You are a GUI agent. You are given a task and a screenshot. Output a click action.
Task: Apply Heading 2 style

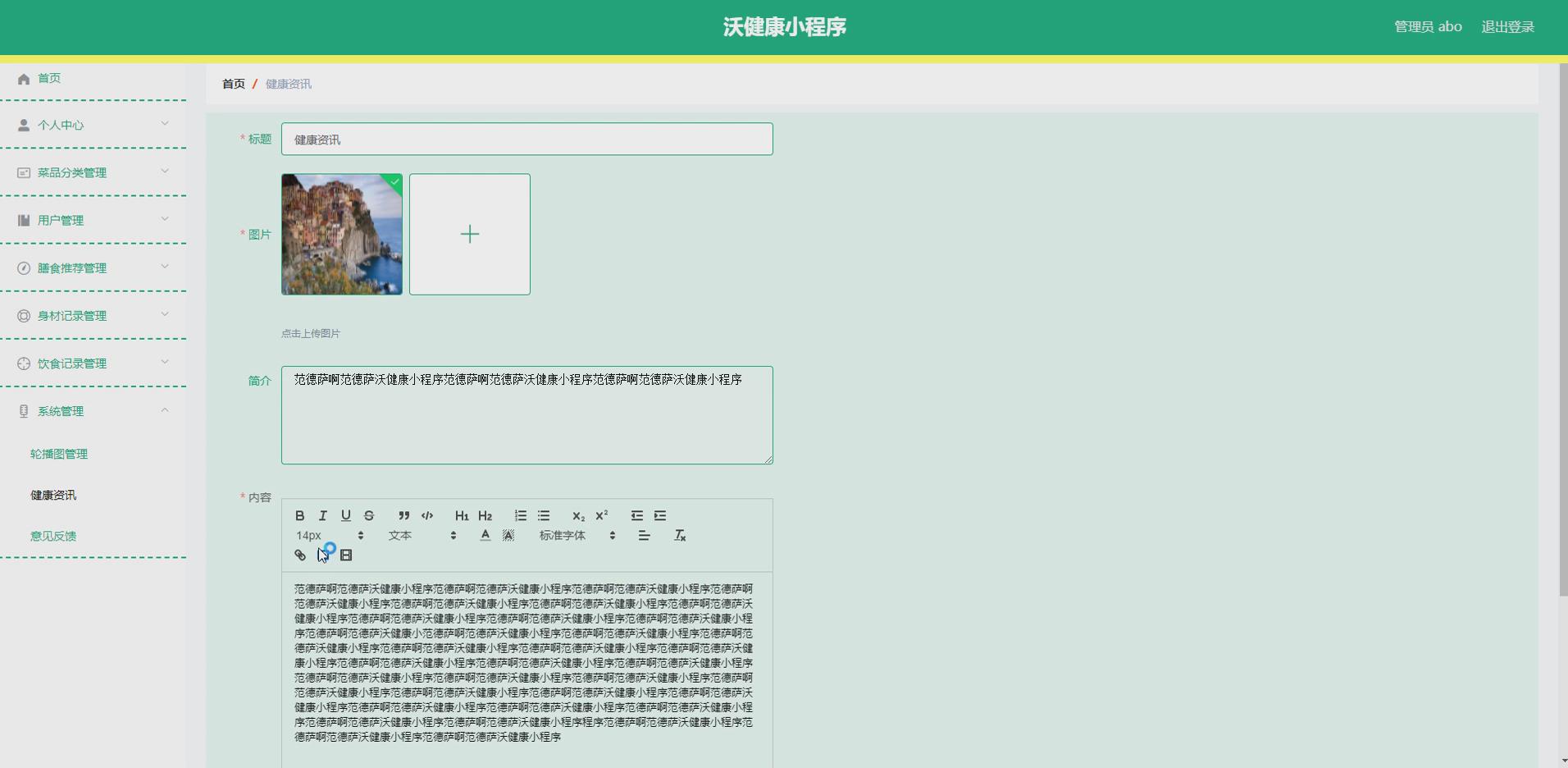pyautogui.click(x=485, y=515)
